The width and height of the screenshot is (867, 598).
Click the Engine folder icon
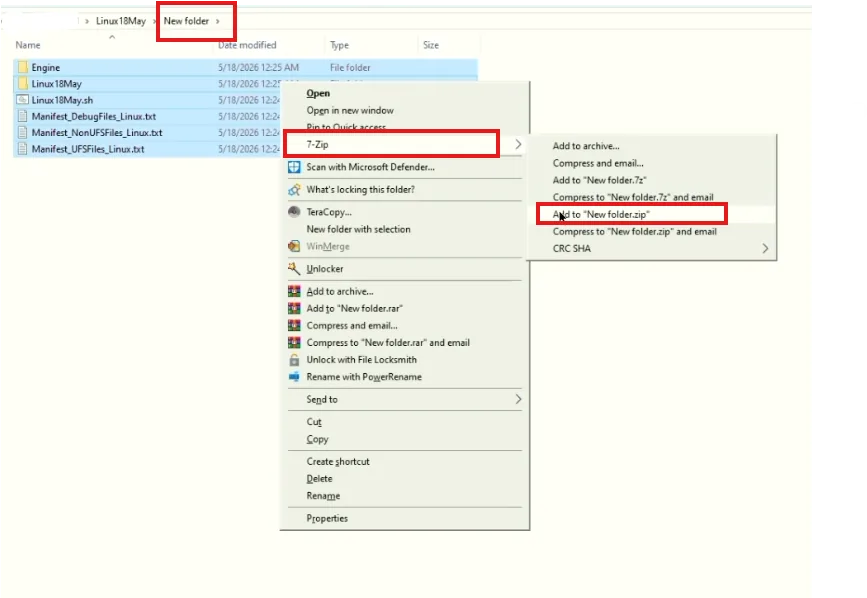pos(23,67)
